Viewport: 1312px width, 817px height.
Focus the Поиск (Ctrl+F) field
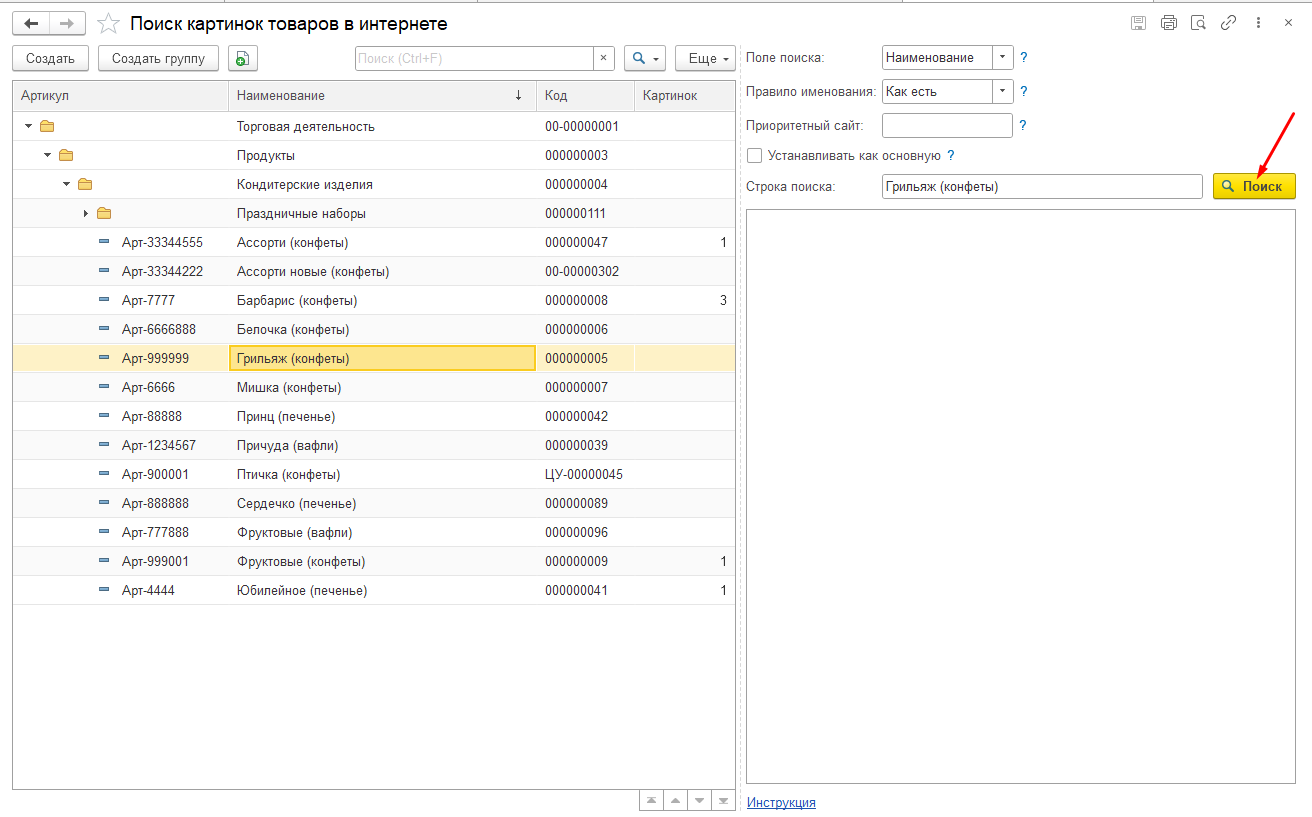click(x=474, y=58)
